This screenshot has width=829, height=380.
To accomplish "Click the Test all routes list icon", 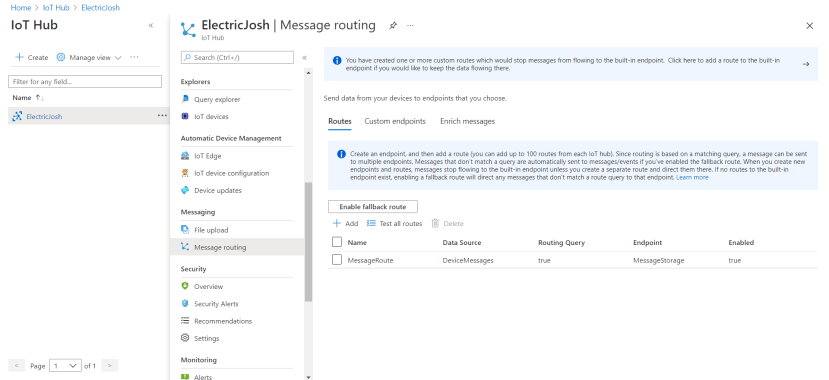I will click(371, 224).
